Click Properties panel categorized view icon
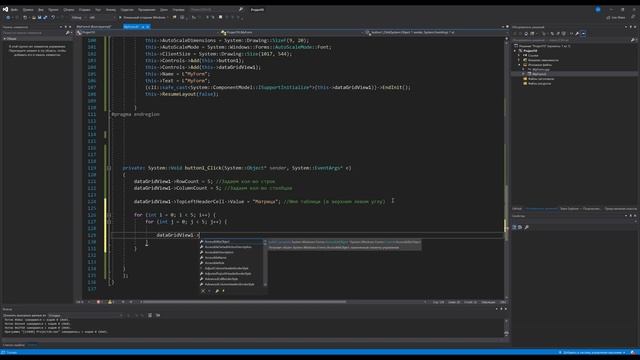Image resolution: width=640 pixels, height=360 pixels. click(514, 227)
